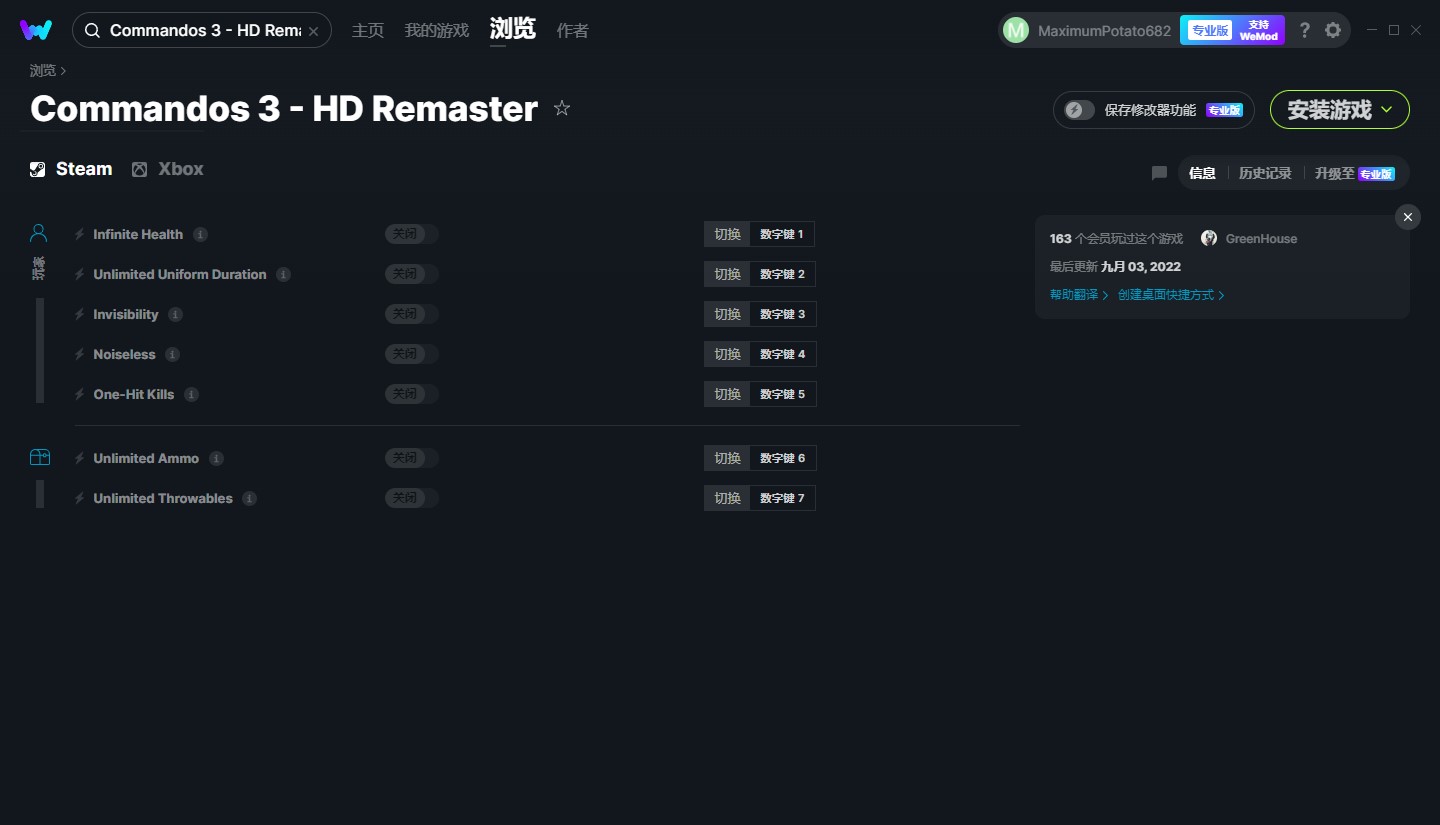Open the 主页 home tab
1440x825 pixels.
[x=368, y=31]
